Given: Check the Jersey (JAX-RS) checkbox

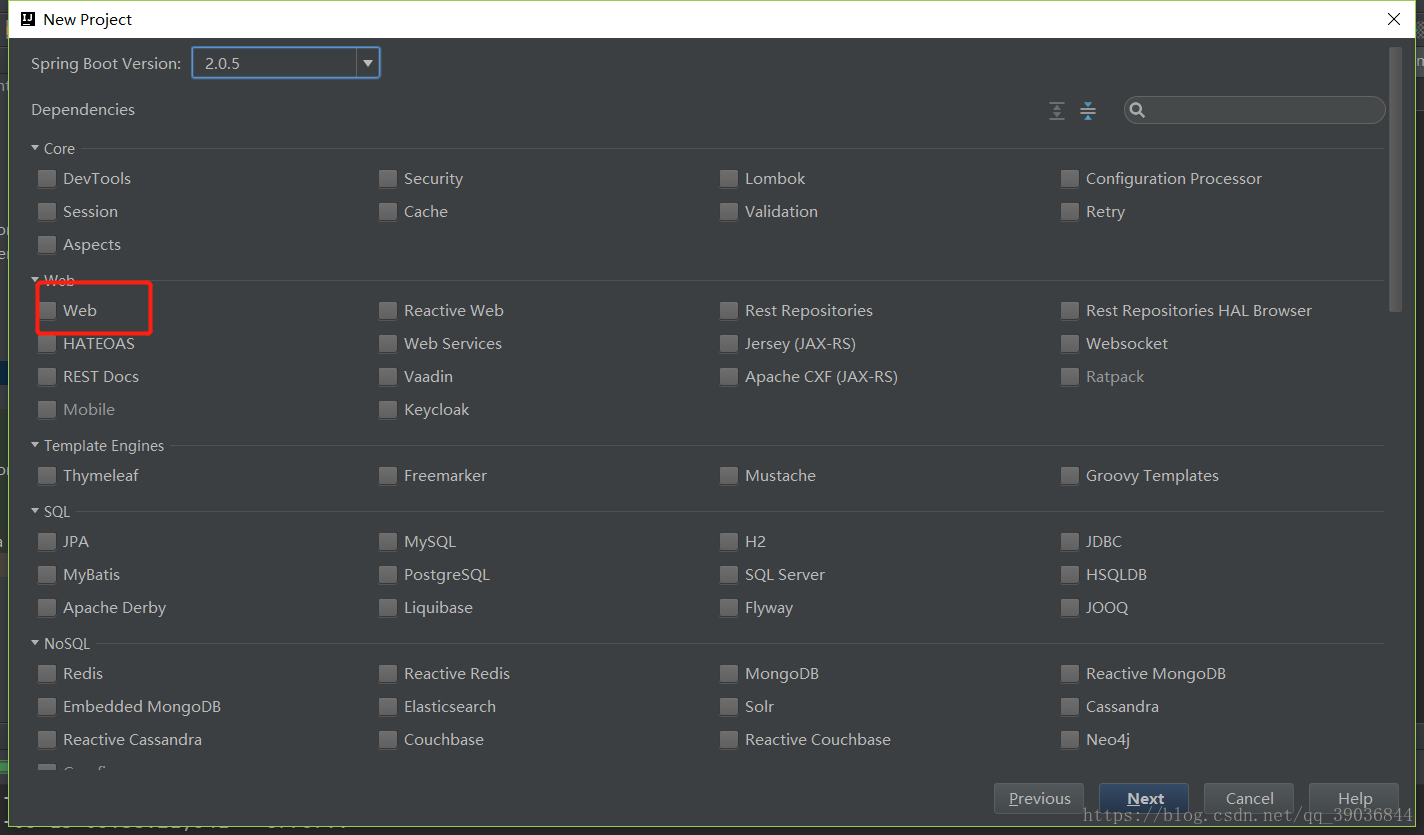Looking at the screenshot, I should [729, 344].
